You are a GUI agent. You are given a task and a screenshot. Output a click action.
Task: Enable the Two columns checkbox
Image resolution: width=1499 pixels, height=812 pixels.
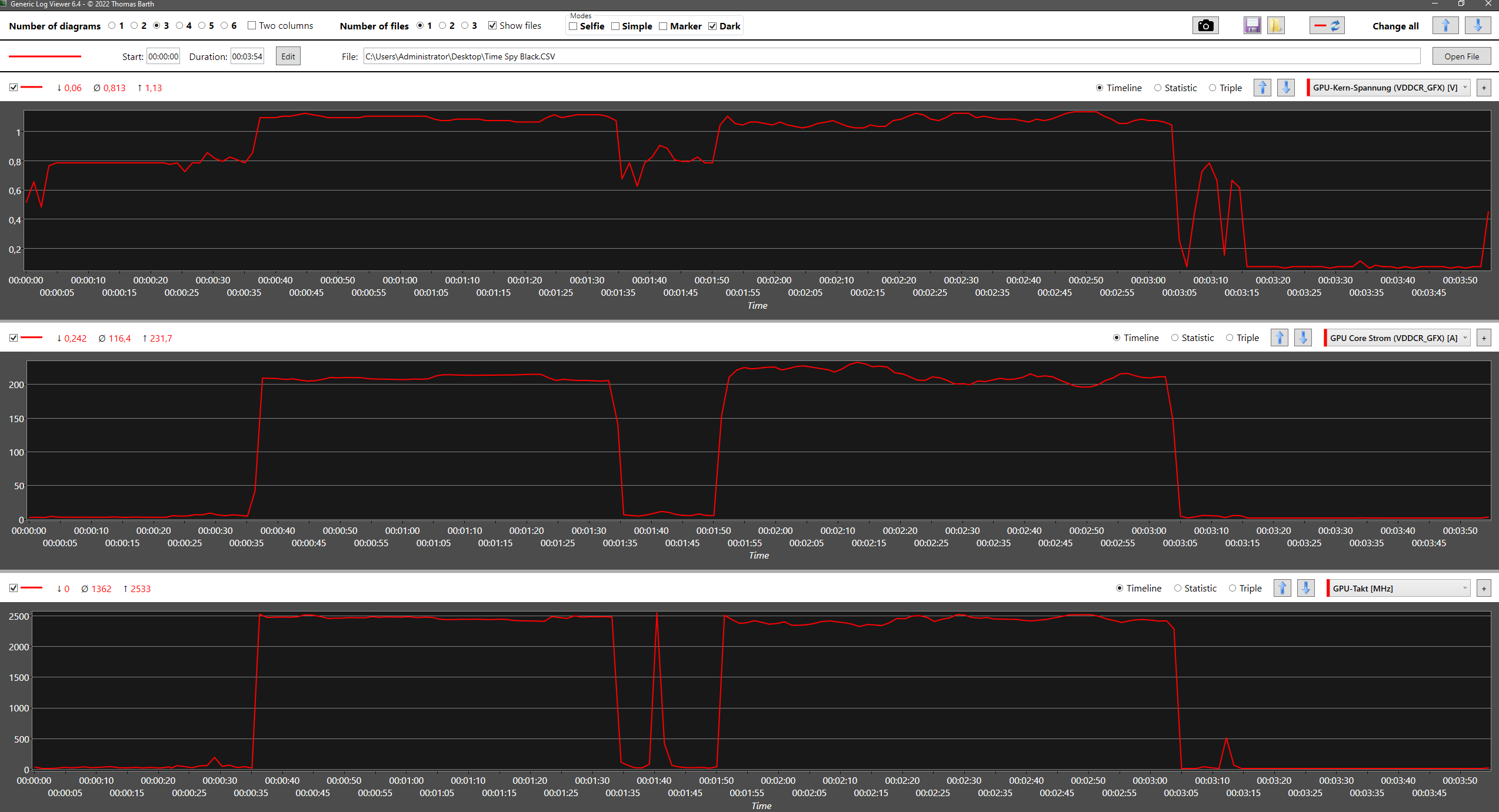252,26
